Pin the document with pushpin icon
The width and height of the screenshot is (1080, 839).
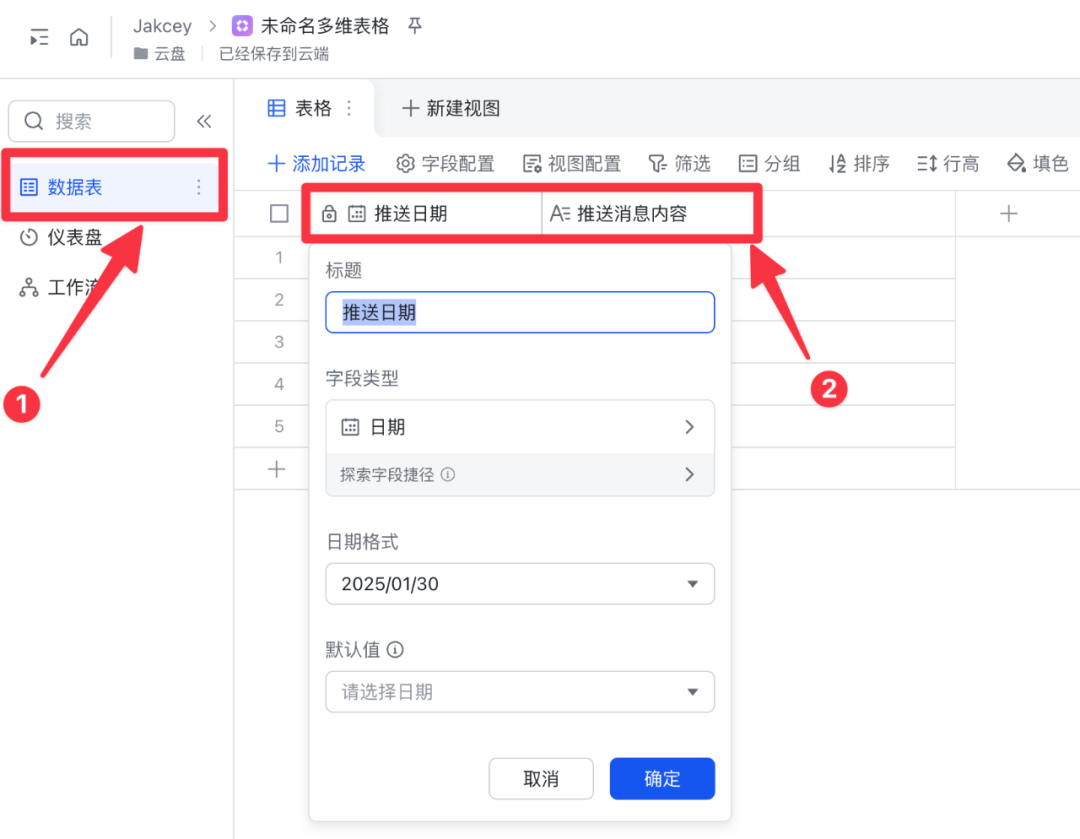415,26
